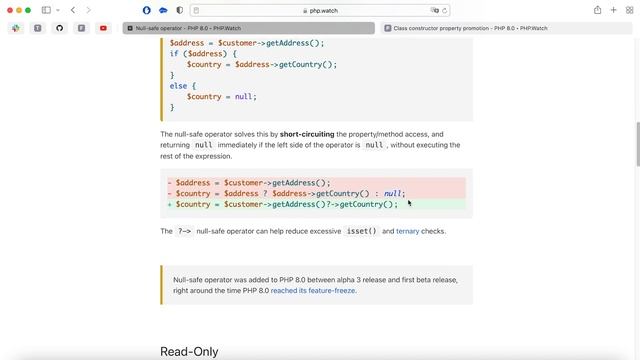The image size is (640, 360).
Task: Switch to the Class constructor property promotion tab
Action: tap(506, 28)
